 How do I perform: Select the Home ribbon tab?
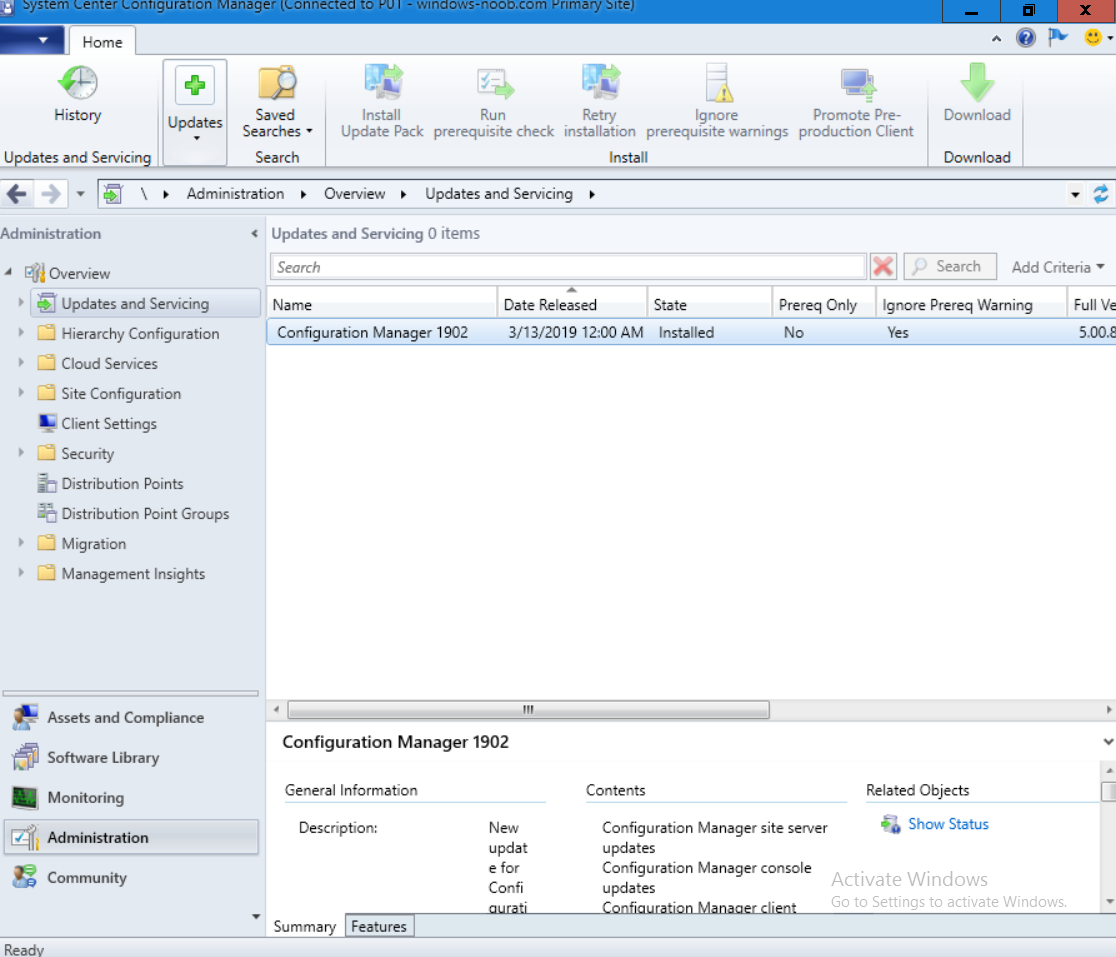(102, 42)
